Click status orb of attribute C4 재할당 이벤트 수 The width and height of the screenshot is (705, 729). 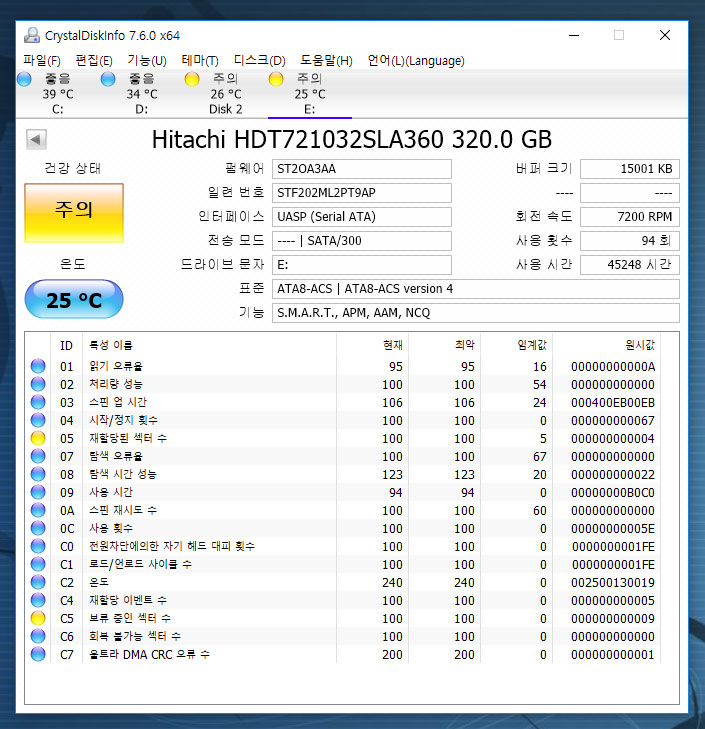pyautogui.click(x=38, y=600)
